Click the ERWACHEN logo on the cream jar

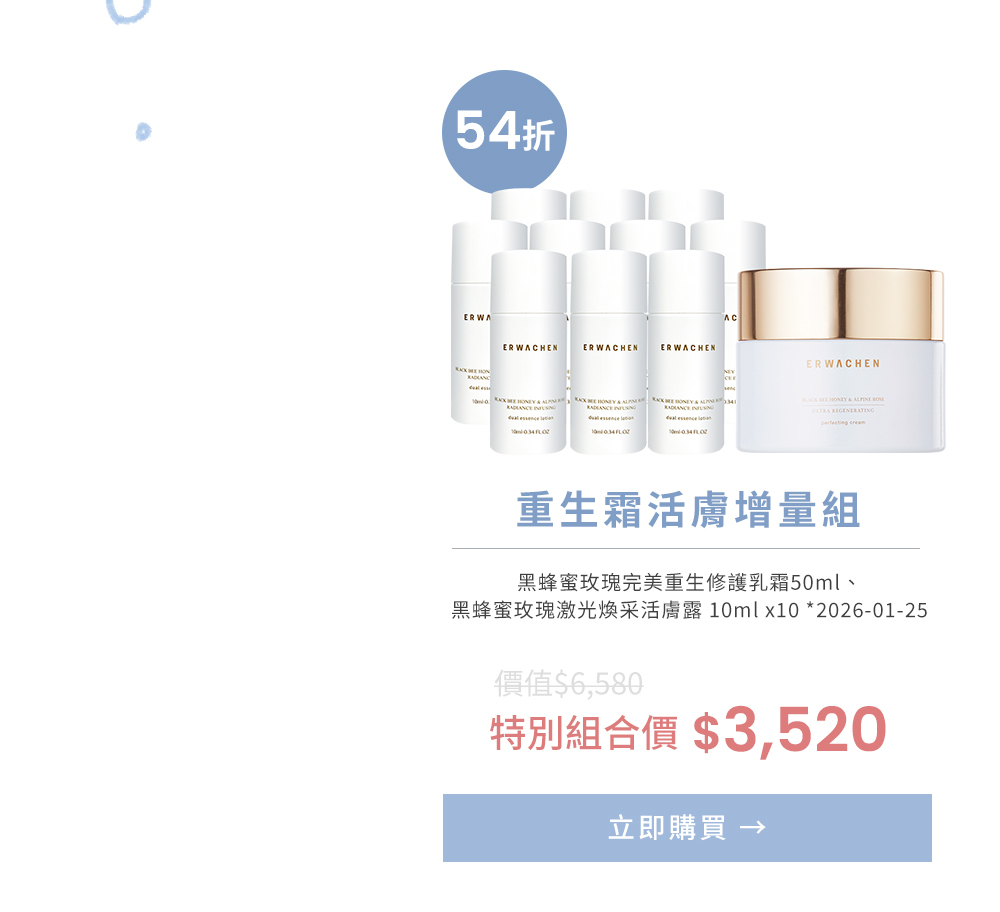click(842, 364)
